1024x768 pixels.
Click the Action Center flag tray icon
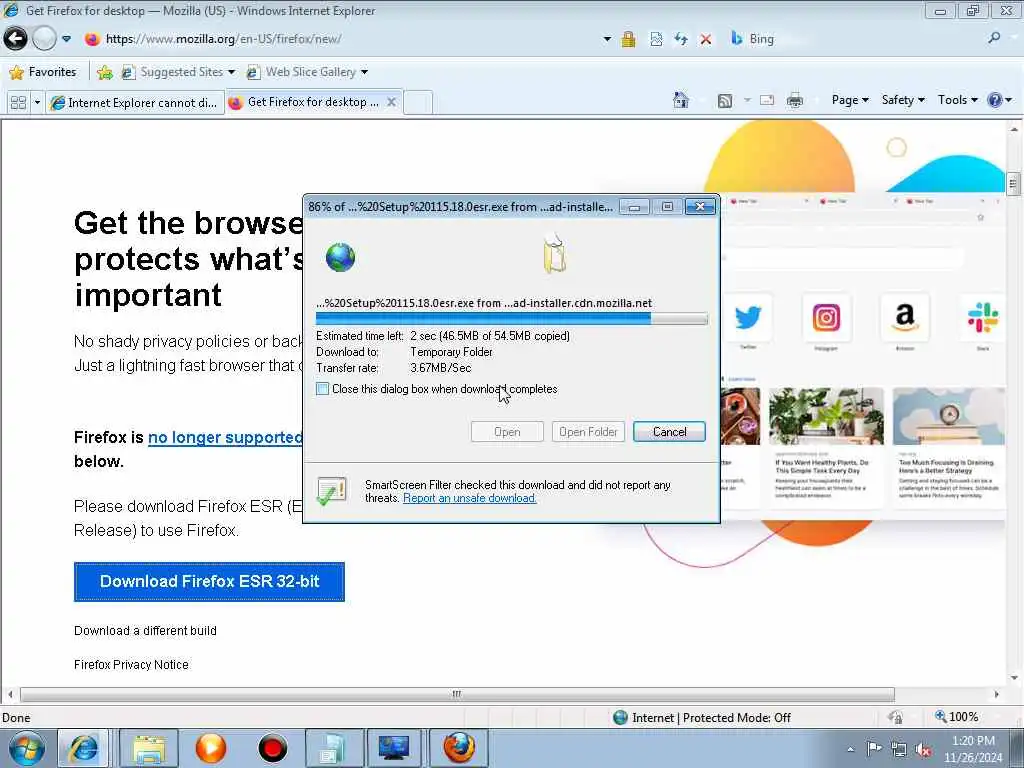[874, 748]
